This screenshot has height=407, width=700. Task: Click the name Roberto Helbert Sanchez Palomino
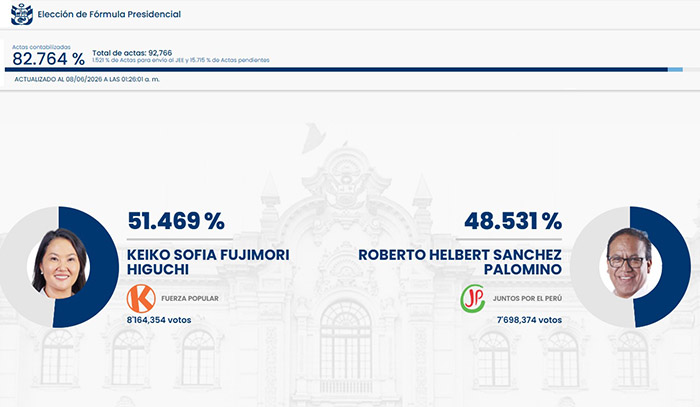(x=460, y=262)
